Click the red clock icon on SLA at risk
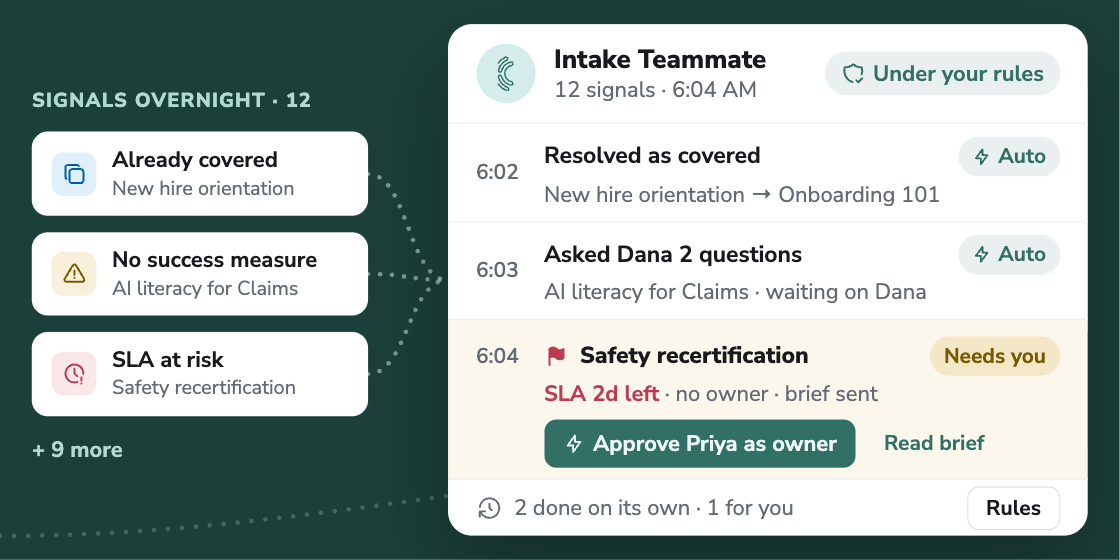This screenshot has height=560, width=1120. (74, 374)
